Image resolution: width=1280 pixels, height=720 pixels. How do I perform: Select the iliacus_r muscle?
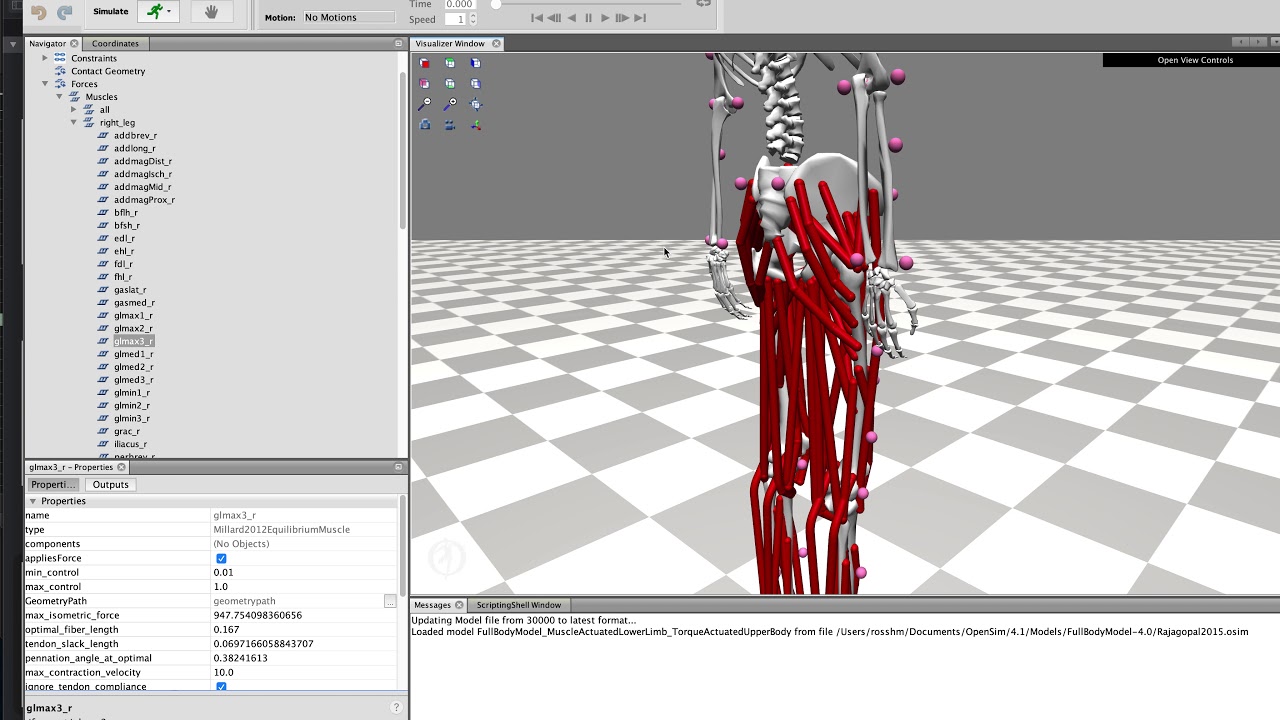(130, 444)
